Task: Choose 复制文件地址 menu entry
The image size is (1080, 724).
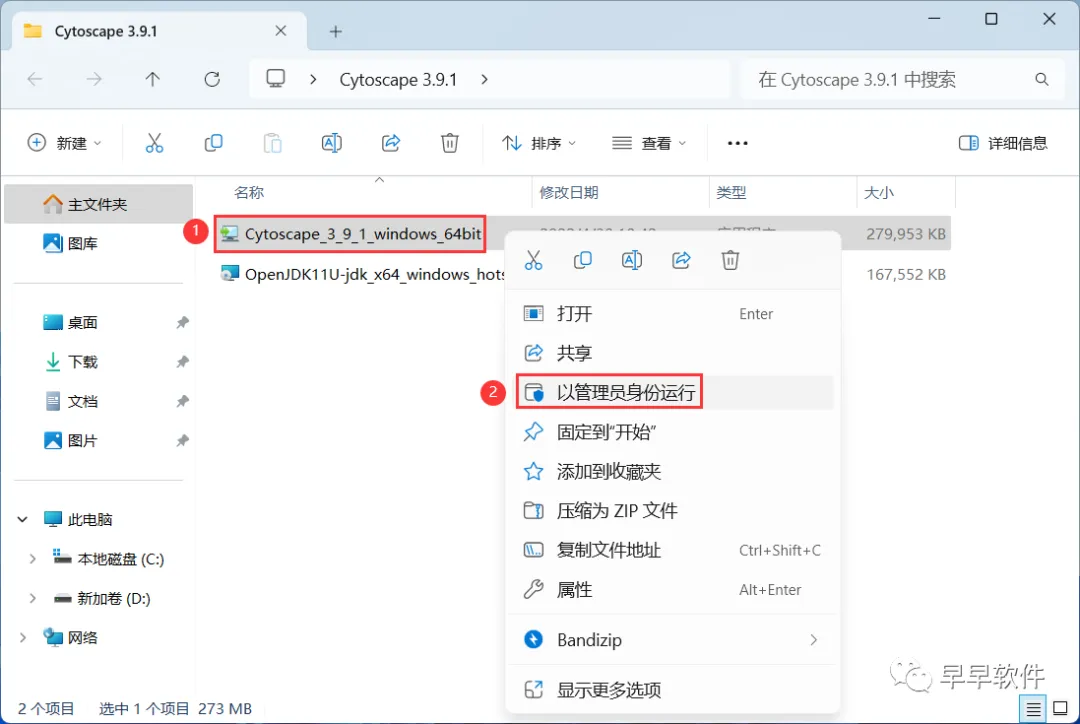Action: point(673,550)
